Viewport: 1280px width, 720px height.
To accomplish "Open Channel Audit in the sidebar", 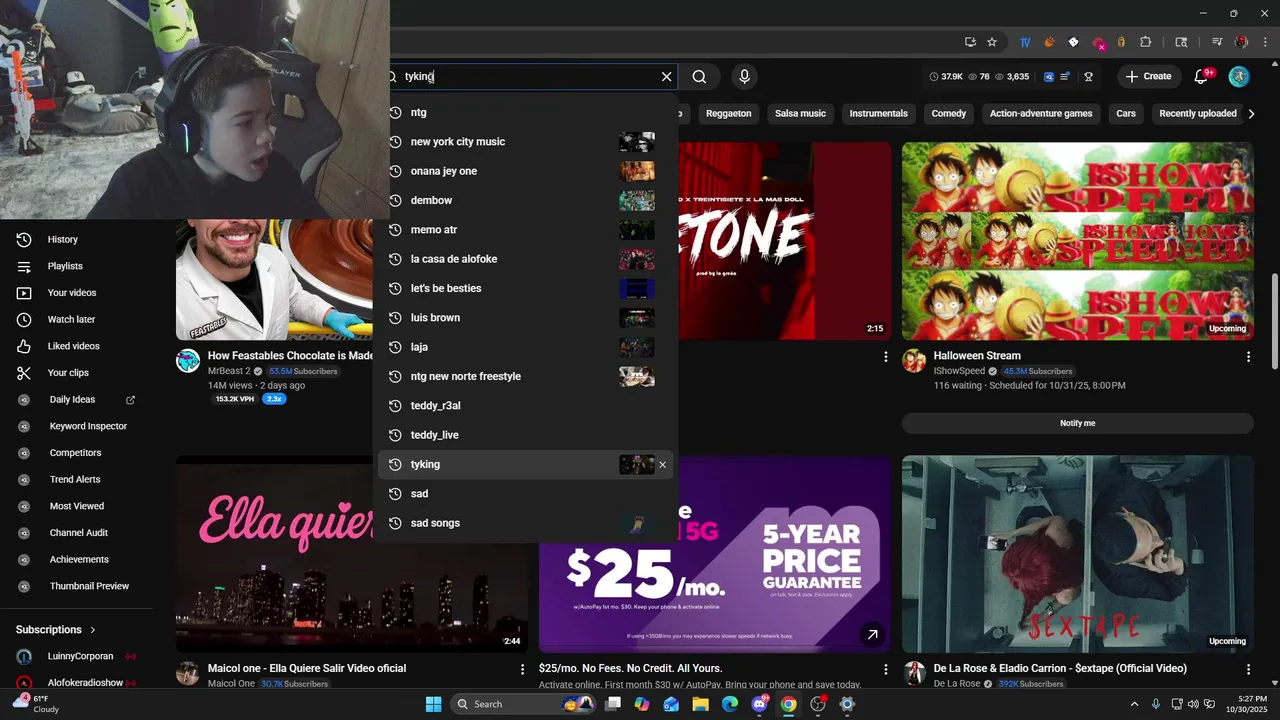I will point(76,533).
